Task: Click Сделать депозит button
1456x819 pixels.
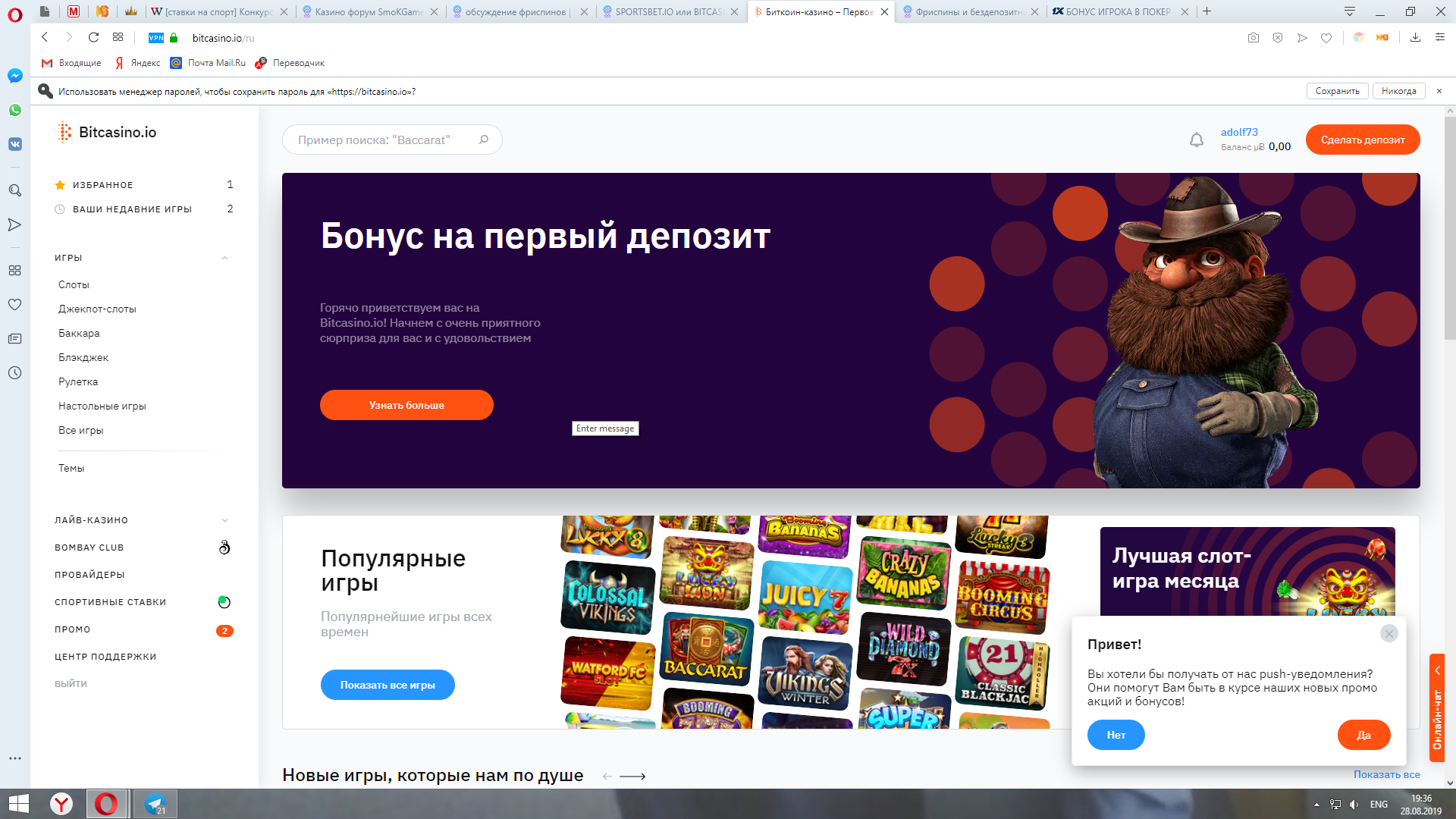Action: click(x=1363, y=140)
